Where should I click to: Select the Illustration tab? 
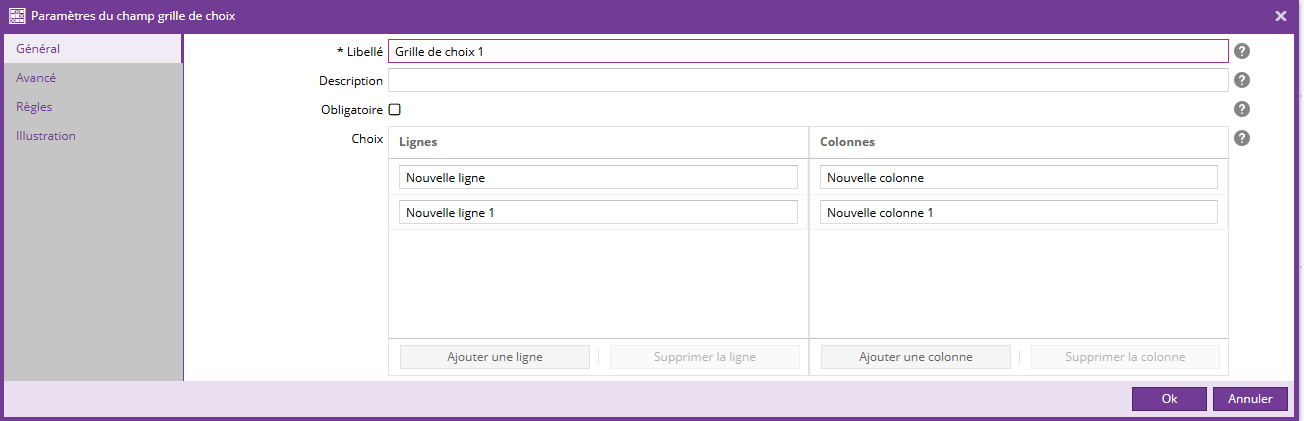(92, 135)
